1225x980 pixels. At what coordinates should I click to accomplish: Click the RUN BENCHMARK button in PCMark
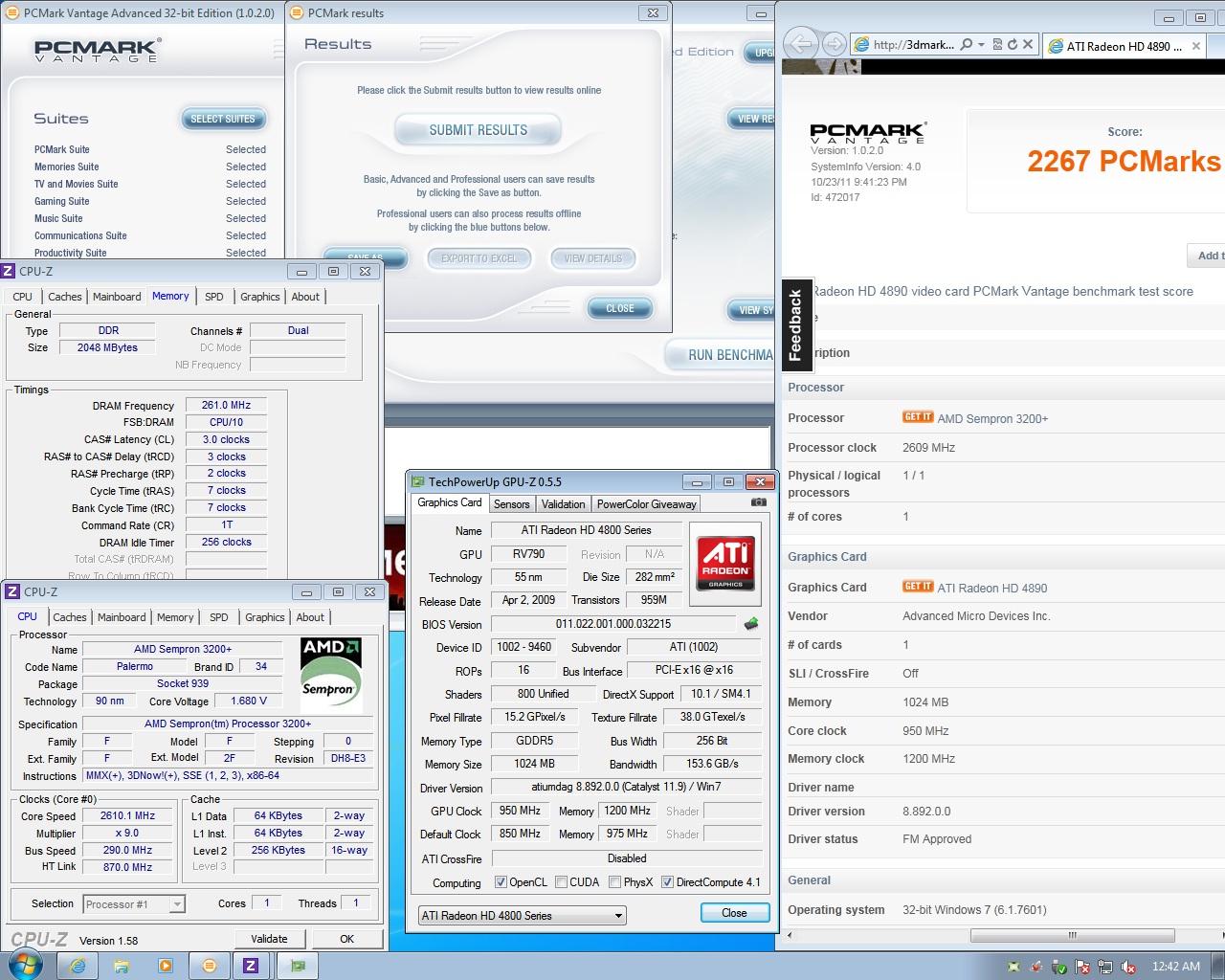721,354
